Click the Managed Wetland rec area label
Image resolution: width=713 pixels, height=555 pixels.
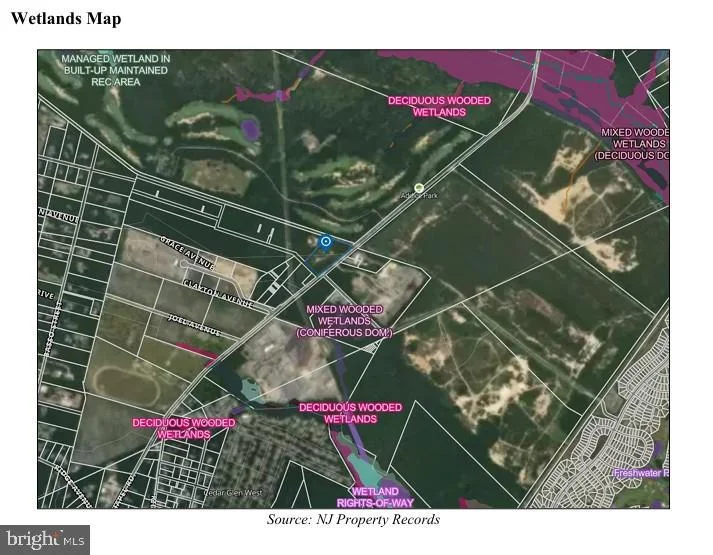point(115,70)
